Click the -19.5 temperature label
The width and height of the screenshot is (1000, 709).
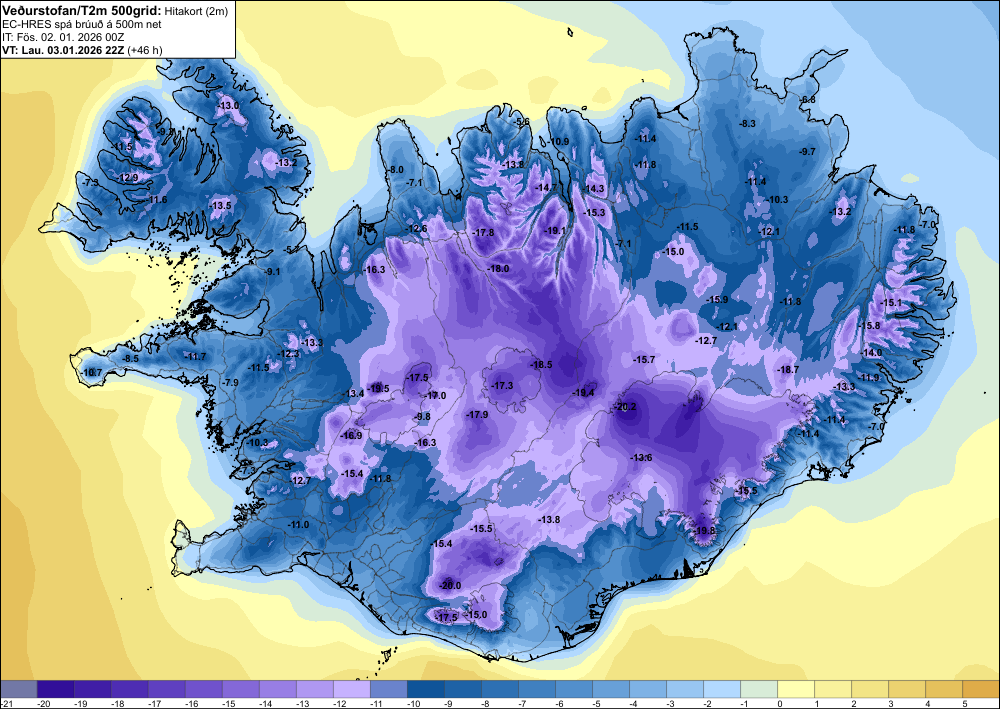point(378,388)
